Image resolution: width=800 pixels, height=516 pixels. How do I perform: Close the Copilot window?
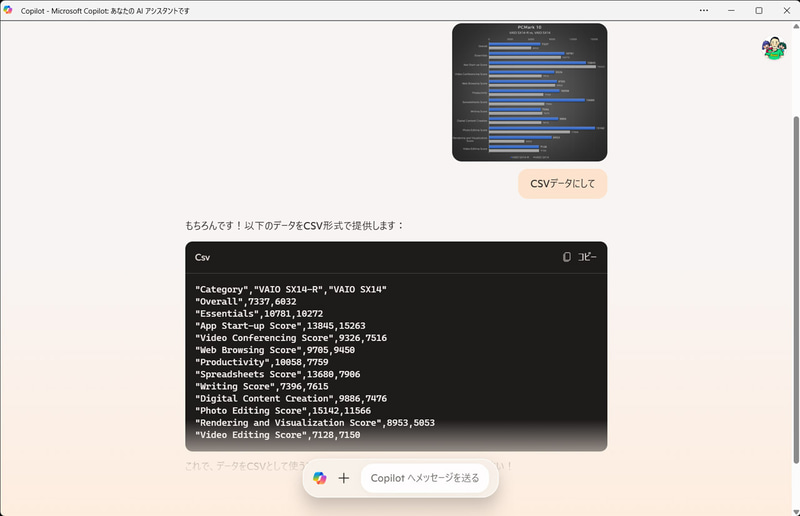786,10
